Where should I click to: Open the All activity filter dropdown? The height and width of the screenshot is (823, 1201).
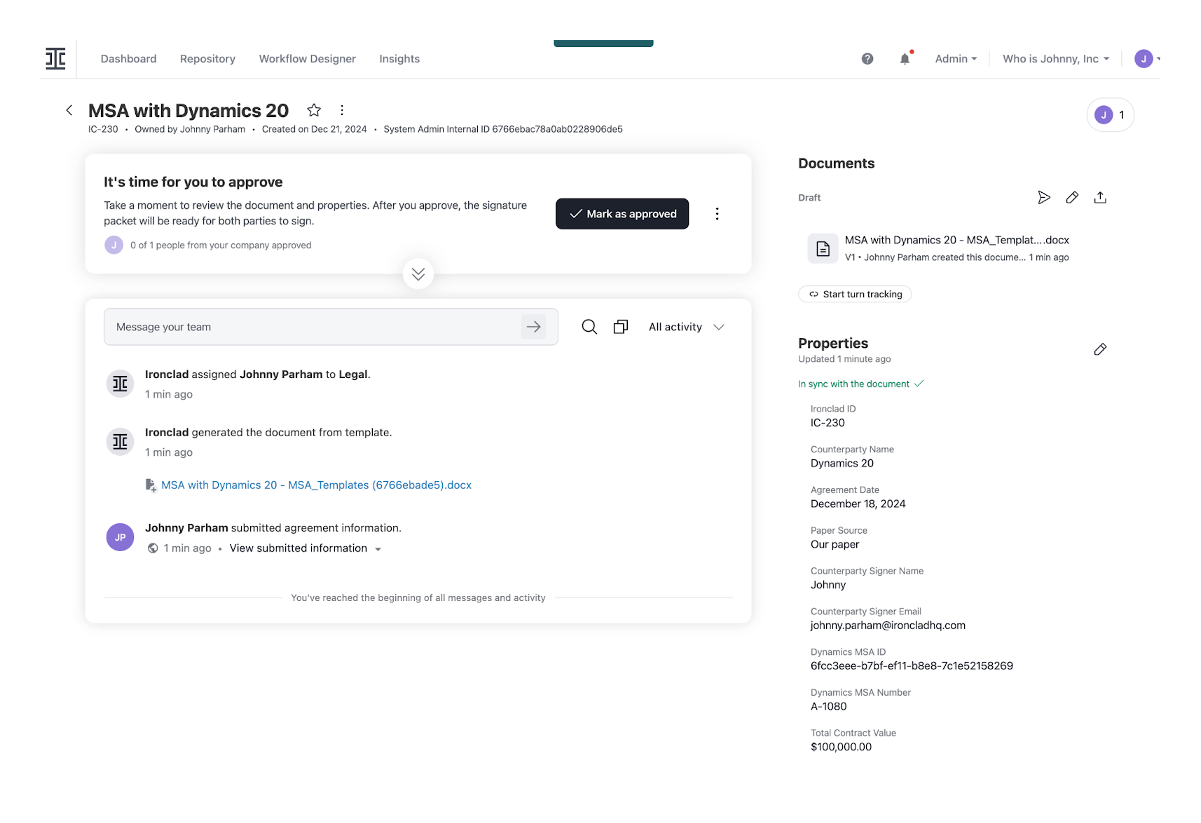click(x=686, y=327)
